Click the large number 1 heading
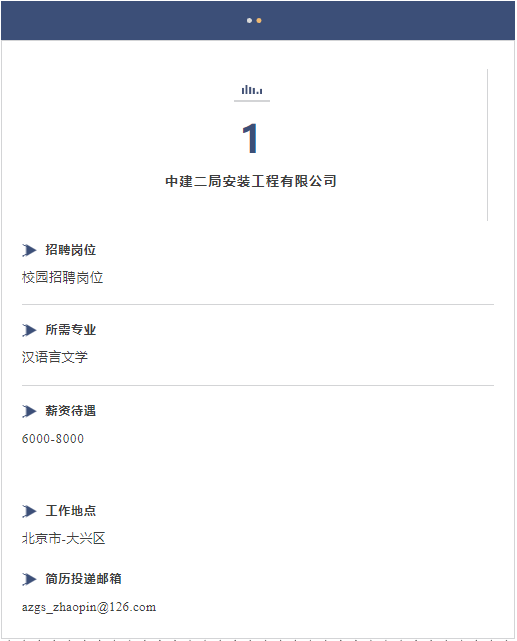The image size is (517, 641). pyautogui.click(x=250, y=139)
